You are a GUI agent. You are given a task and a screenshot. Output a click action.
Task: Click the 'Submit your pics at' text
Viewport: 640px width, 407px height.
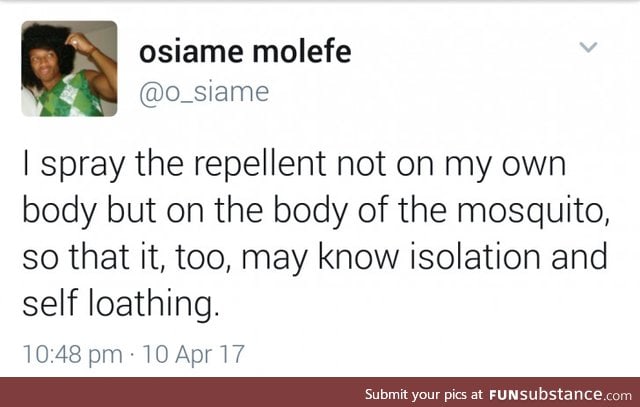424,393
